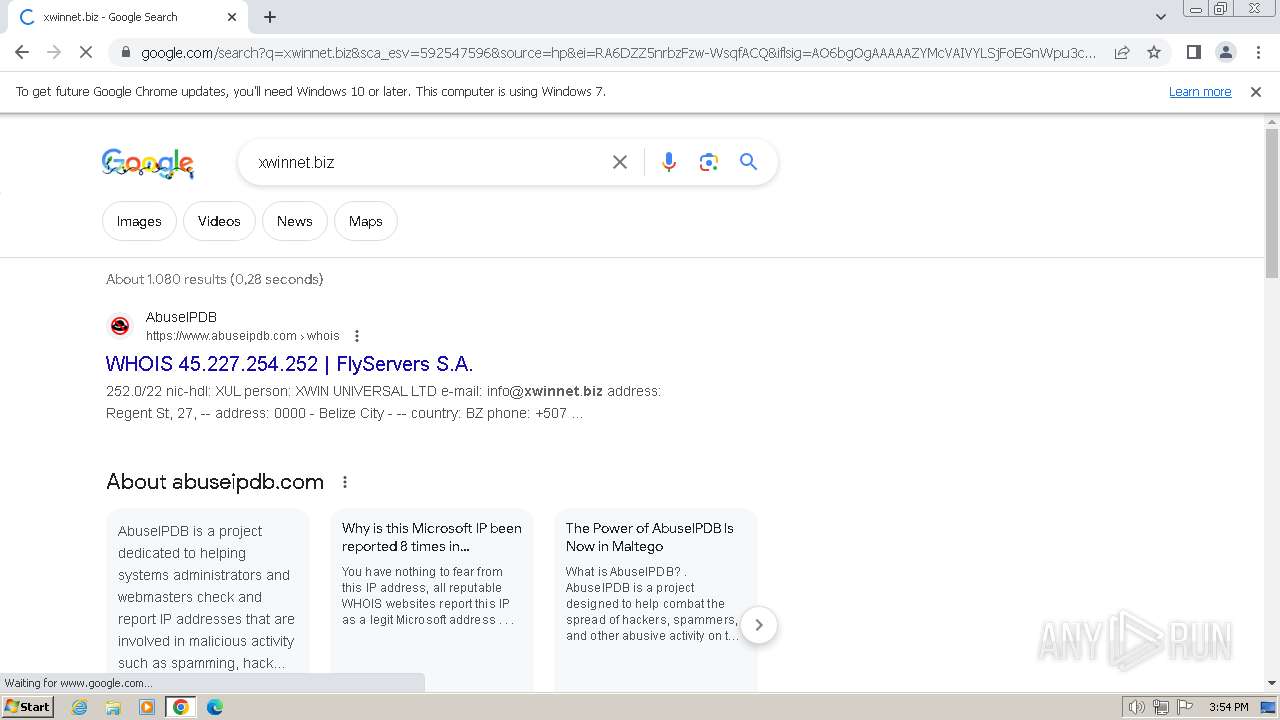Filter results by News
Viewport: 1280px width, 720px height.
(x=295, y=221)
